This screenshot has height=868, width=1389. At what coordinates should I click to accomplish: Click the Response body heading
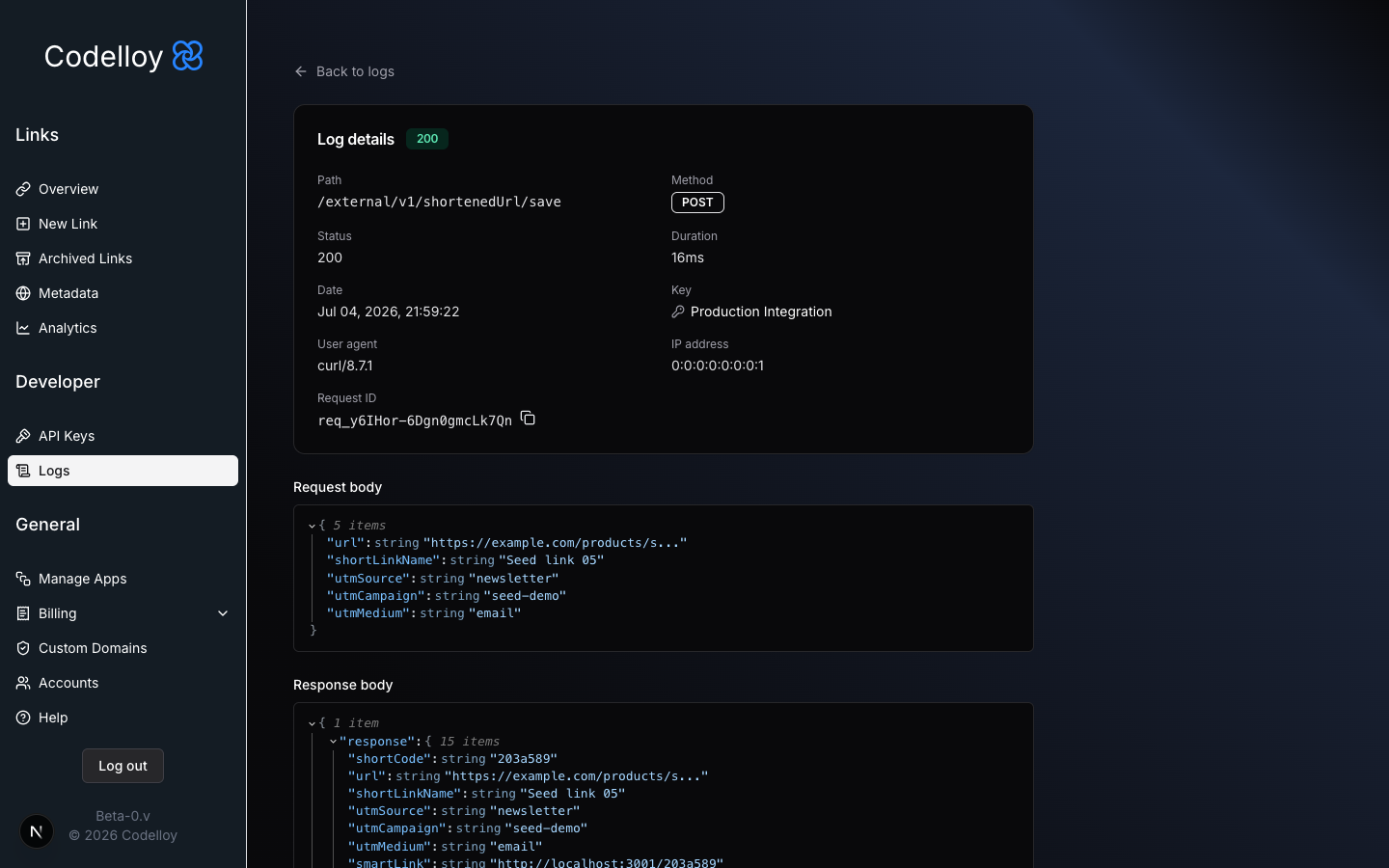click(343, 685)
